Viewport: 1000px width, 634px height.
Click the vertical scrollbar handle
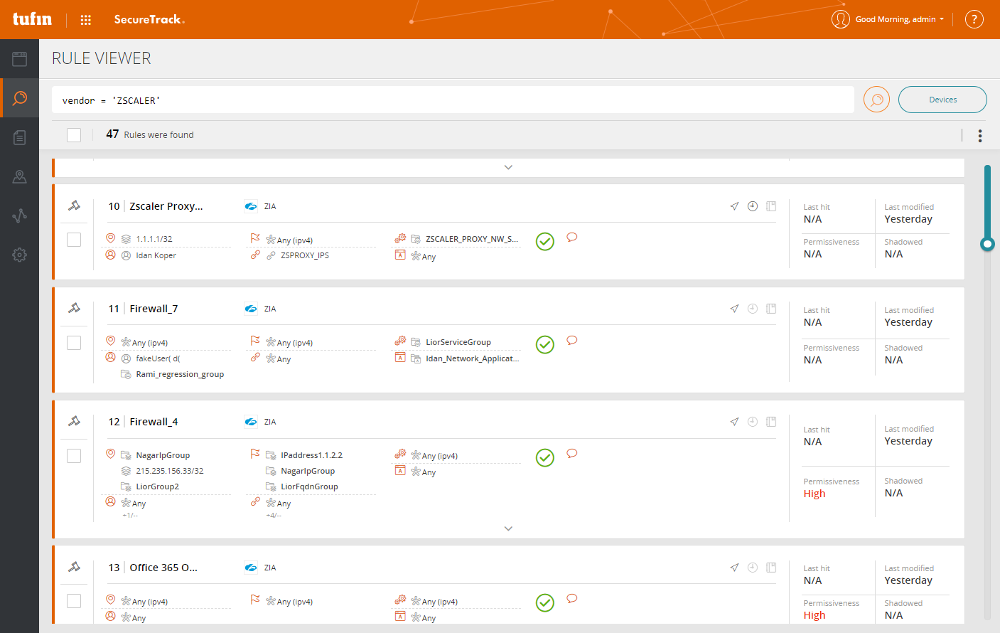[987, 244]
